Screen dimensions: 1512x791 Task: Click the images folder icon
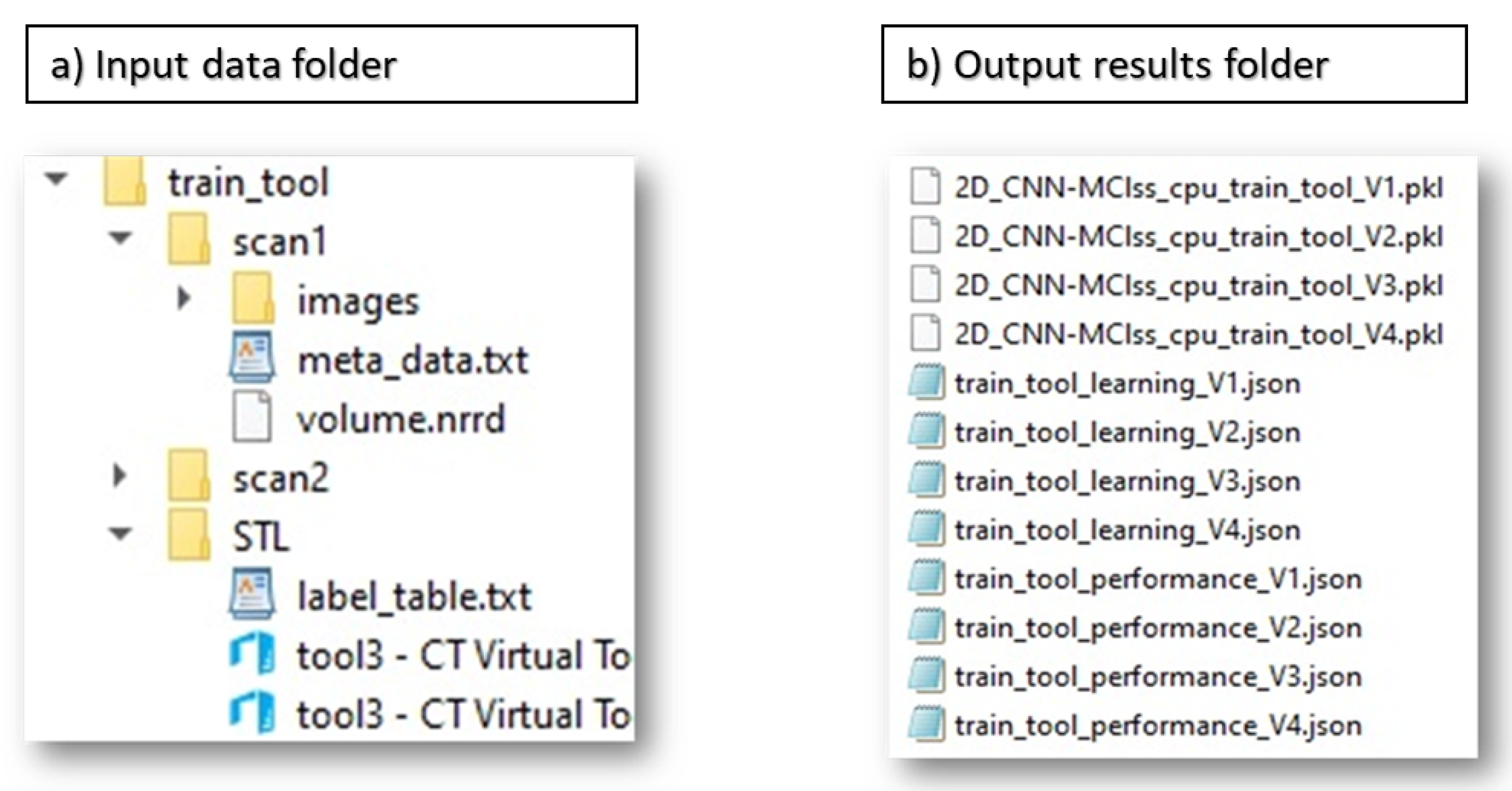[x=253, y=298]
